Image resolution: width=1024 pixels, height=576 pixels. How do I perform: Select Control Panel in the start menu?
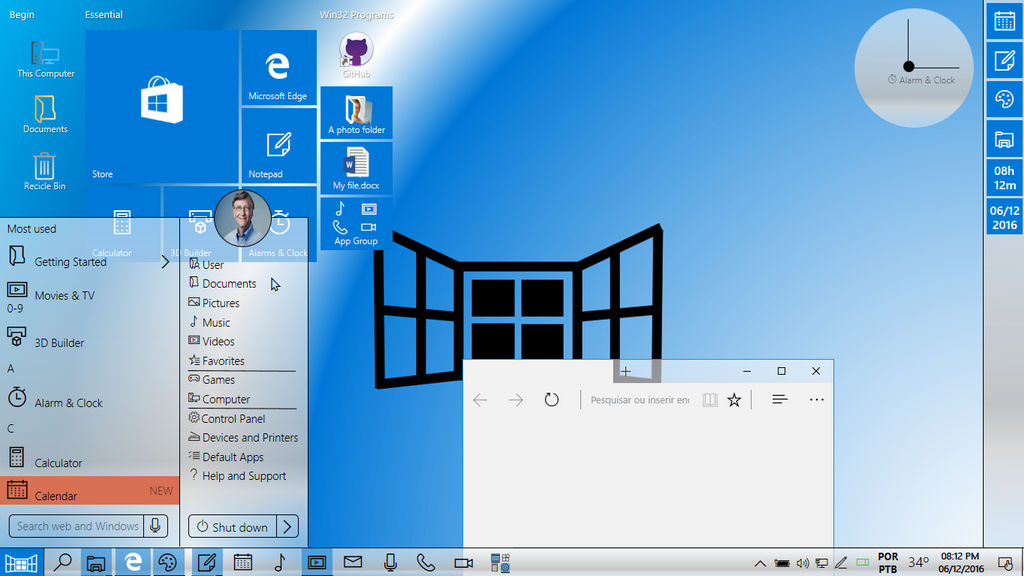pos(227,418)
